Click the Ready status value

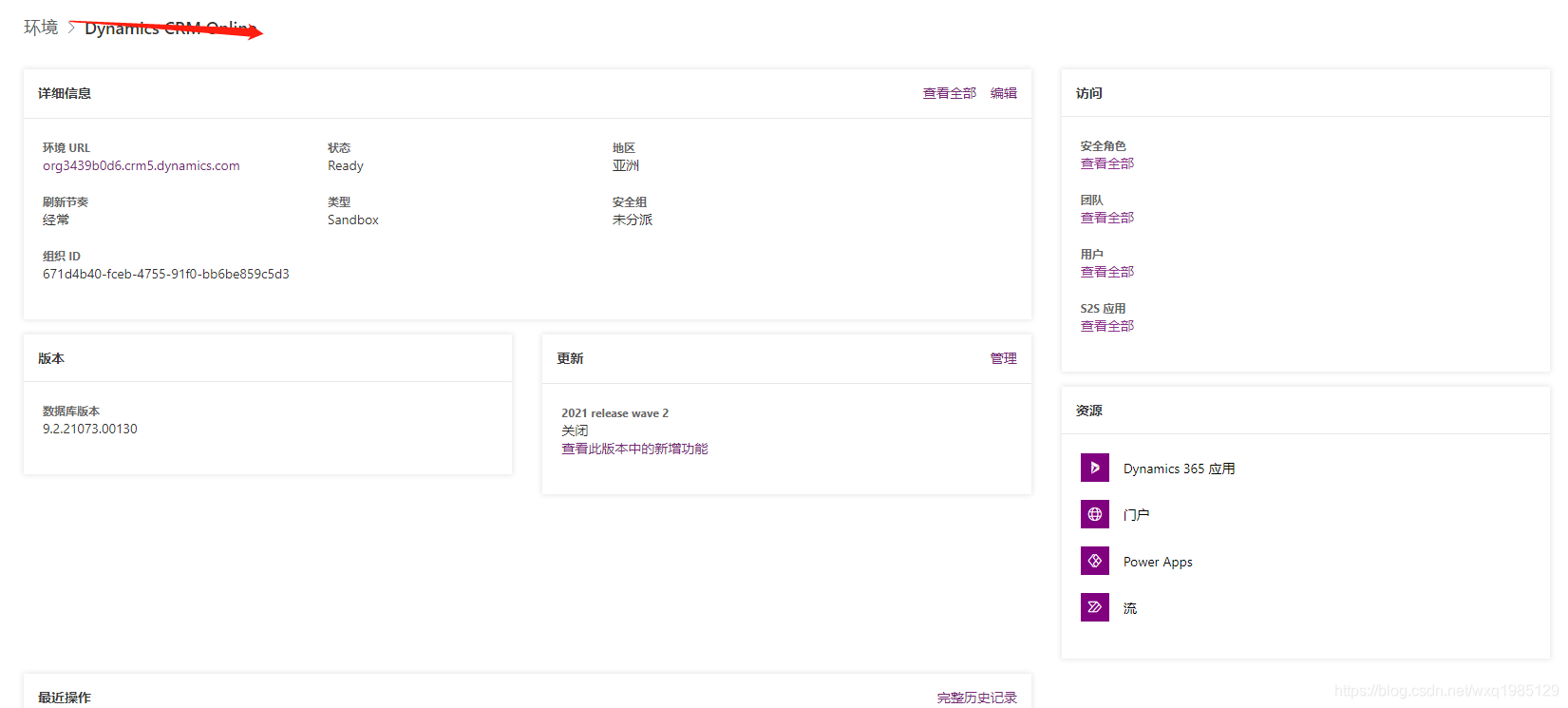pos(346,165)
